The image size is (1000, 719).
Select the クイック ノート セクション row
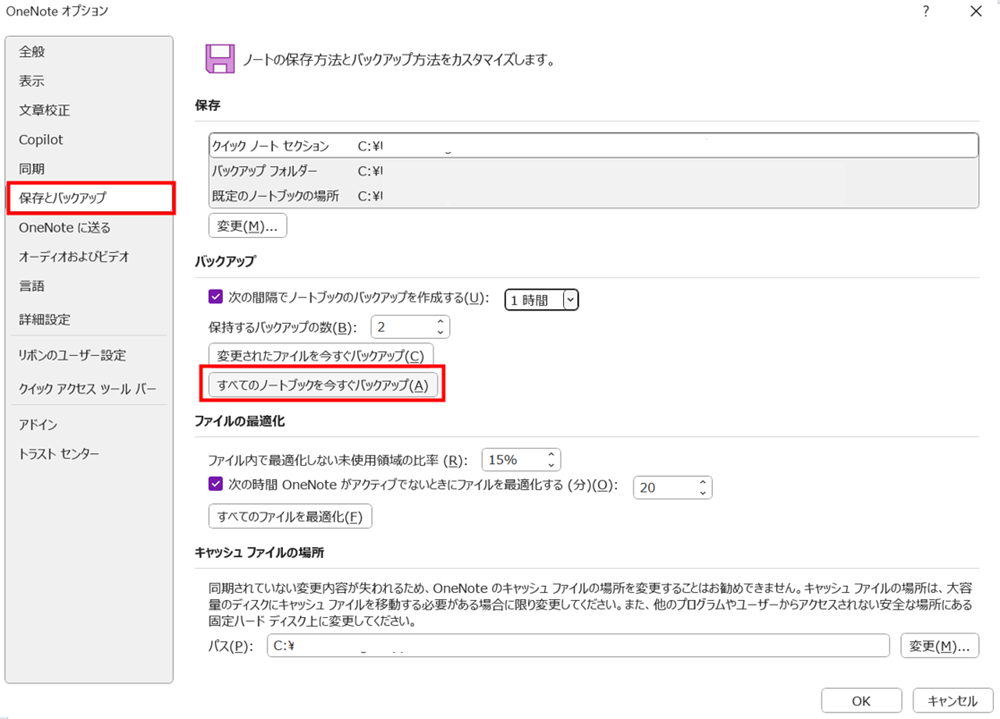click(593, 145)
